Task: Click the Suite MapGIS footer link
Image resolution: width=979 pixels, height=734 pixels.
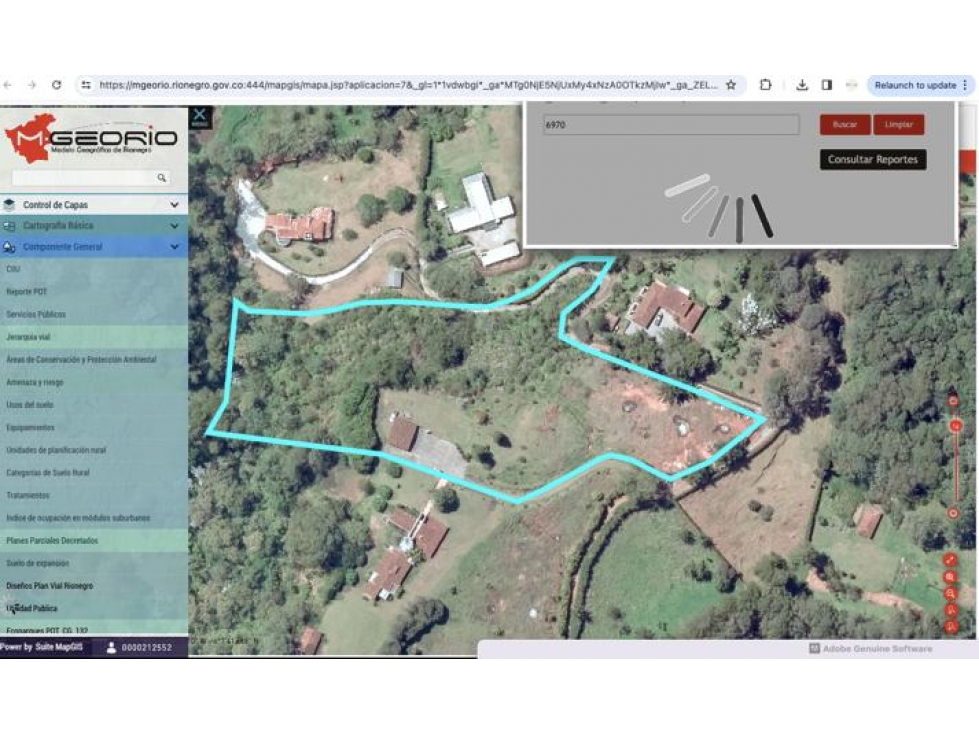Action: pyautogui.click(x=59, y=647)
